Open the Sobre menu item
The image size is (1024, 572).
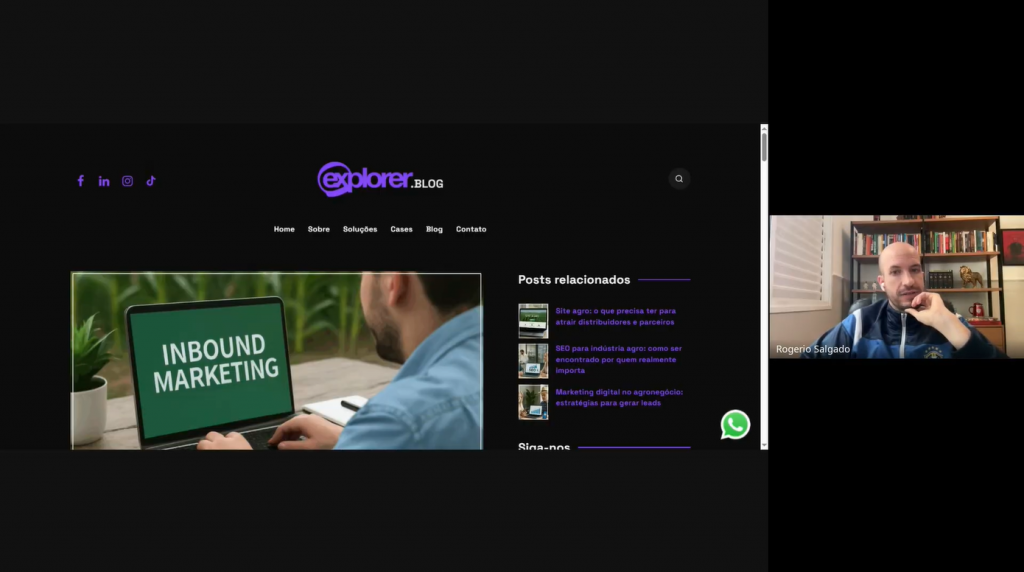(x=319, y=229)
